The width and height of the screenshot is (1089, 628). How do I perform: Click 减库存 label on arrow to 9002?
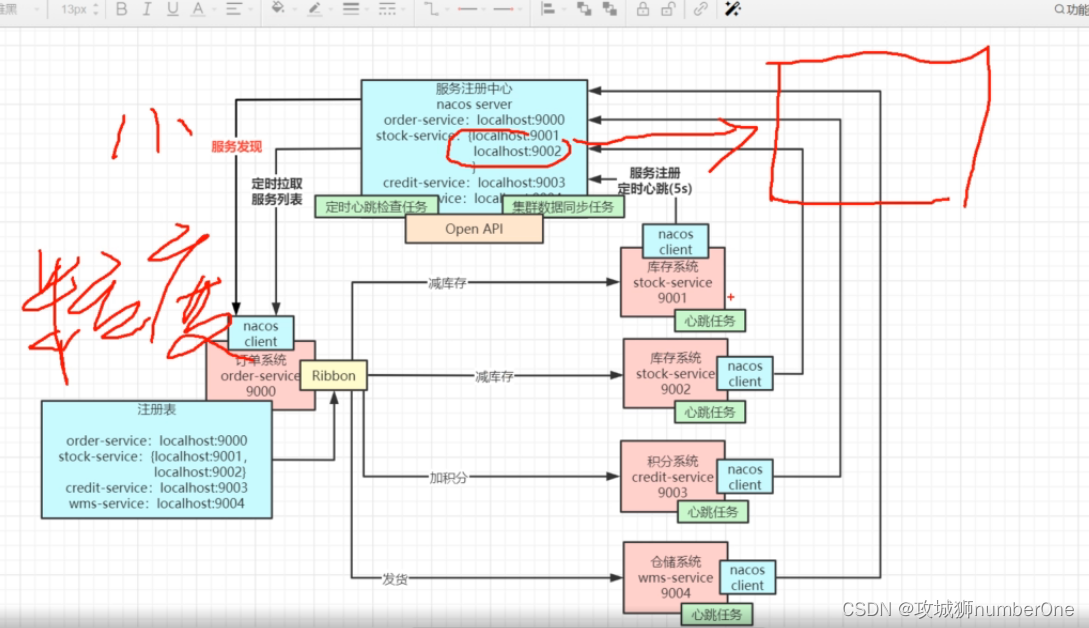coord(494,377)
